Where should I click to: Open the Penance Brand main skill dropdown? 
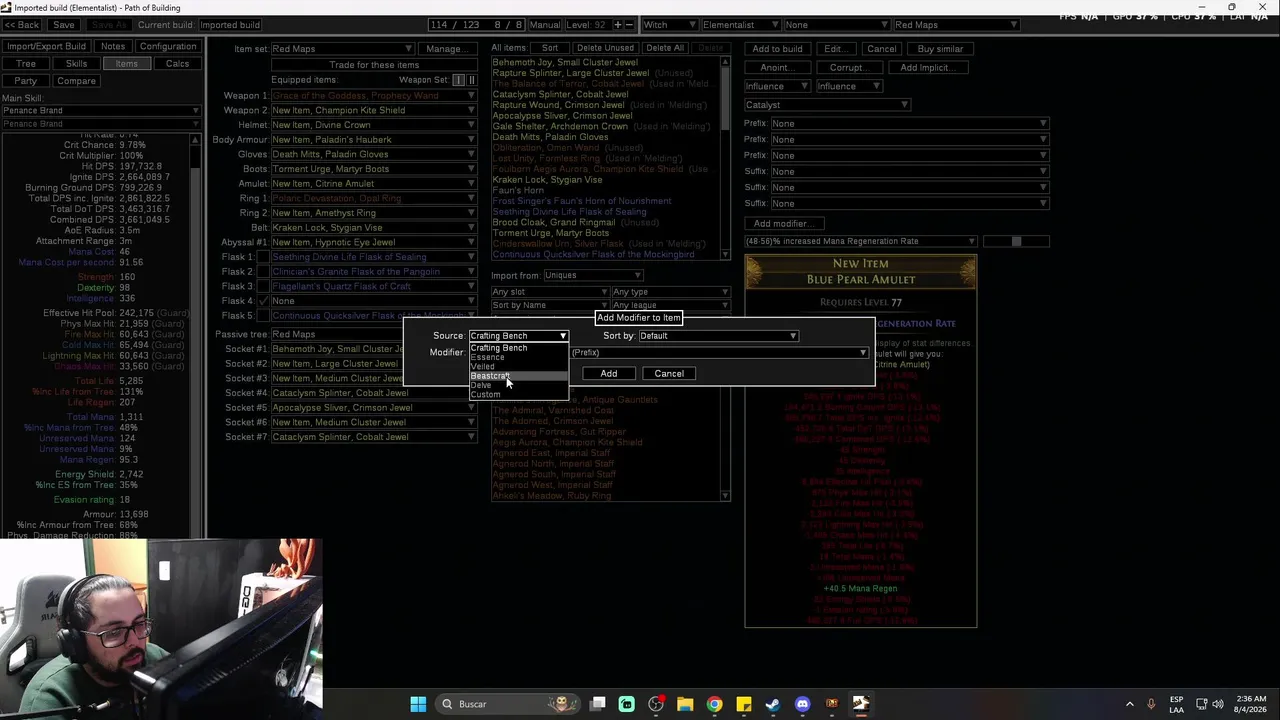tap(101, 111)
